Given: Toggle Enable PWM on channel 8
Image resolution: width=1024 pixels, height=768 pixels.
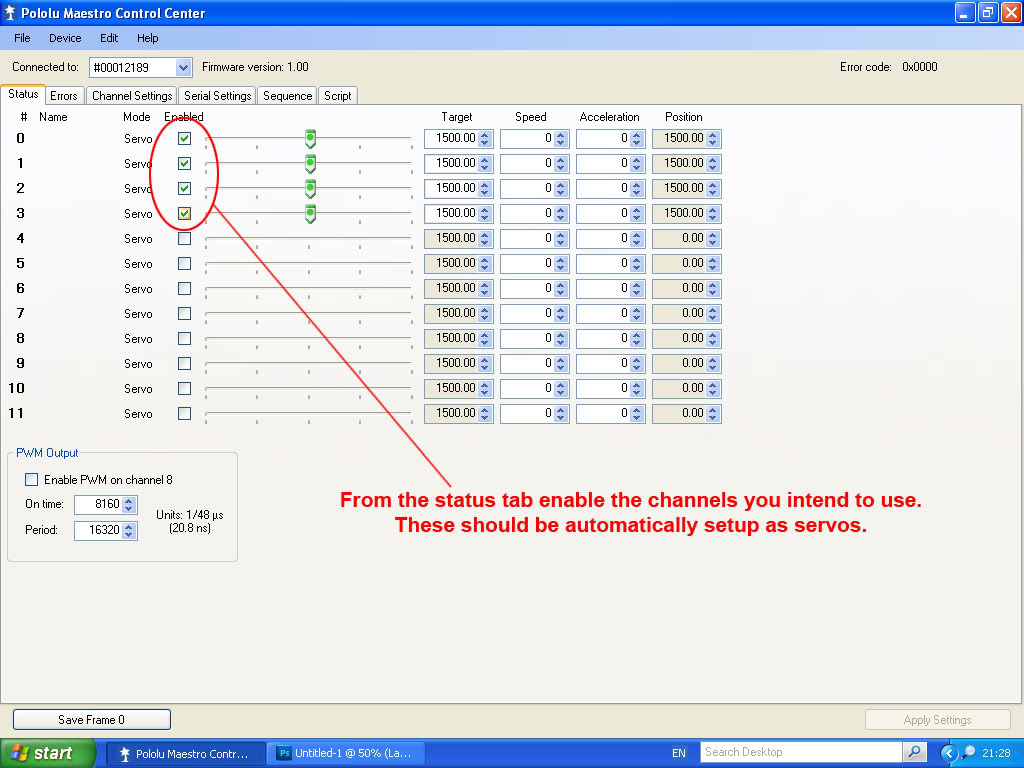Looking at the screenshot, I should coord(31,480).
